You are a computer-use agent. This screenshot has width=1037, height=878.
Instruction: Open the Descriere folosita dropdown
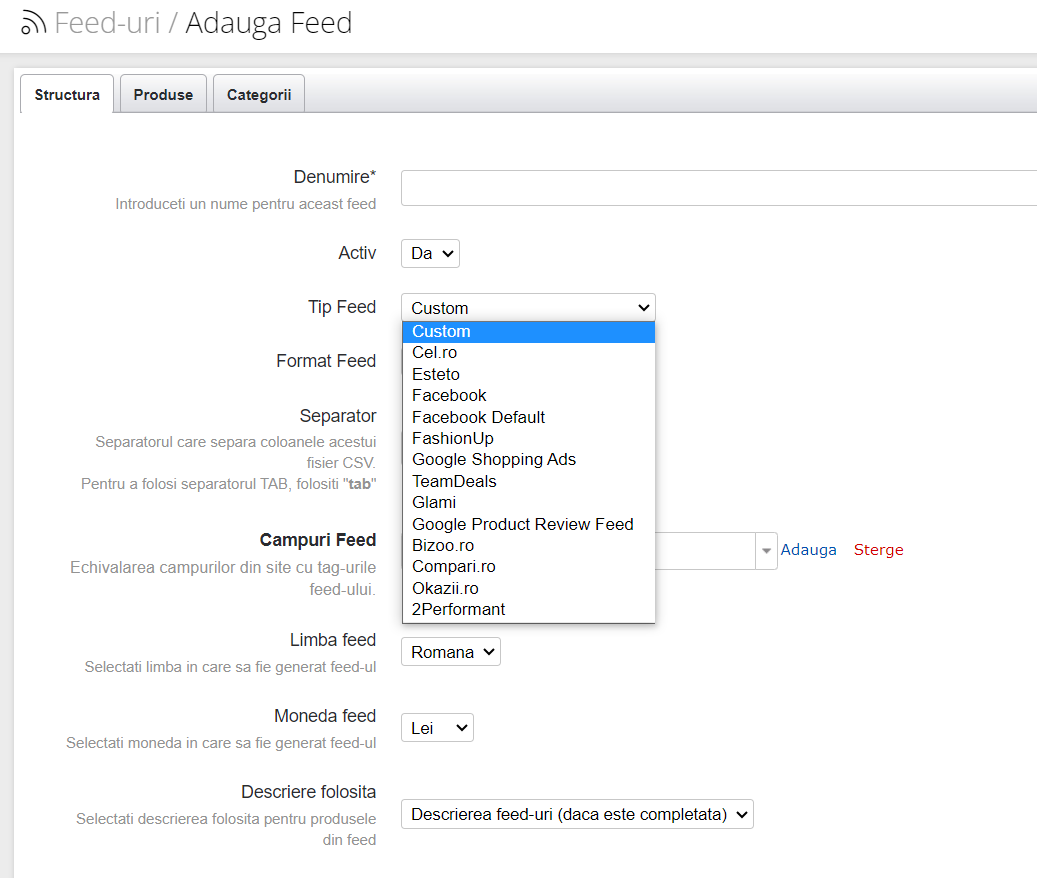(577, 814)
